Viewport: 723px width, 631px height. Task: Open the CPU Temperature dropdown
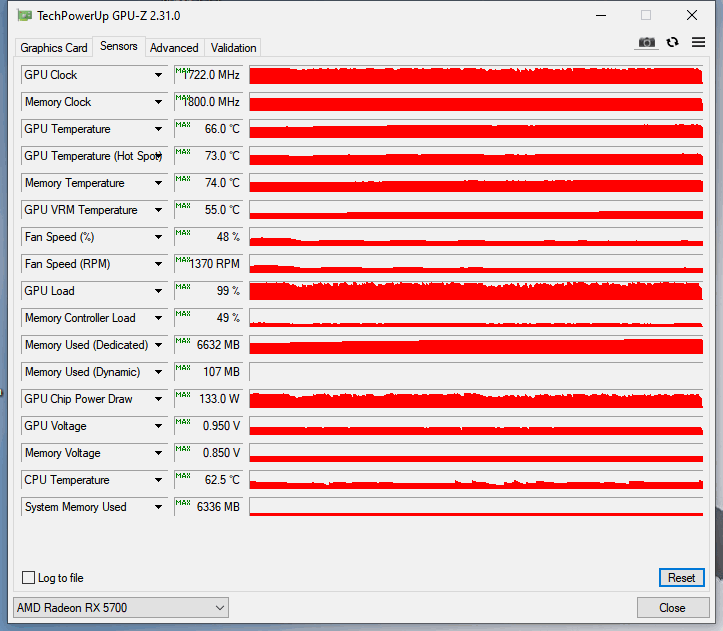[x=158, y=480]
